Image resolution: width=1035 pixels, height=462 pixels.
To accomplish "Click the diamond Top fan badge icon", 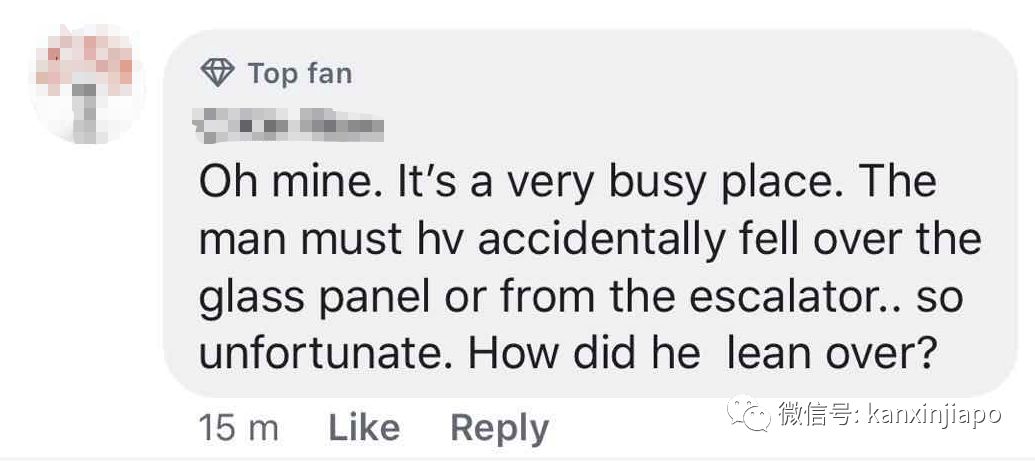I will coord(217,73).
